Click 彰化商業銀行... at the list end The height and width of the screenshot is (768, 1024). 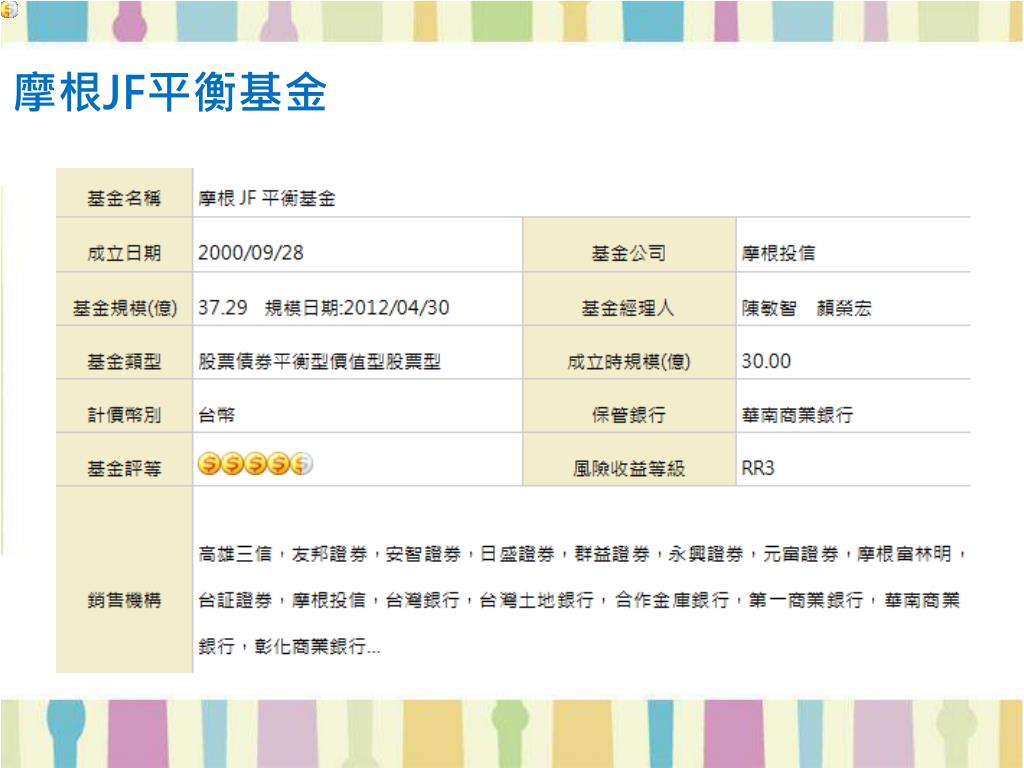point(317,647)
